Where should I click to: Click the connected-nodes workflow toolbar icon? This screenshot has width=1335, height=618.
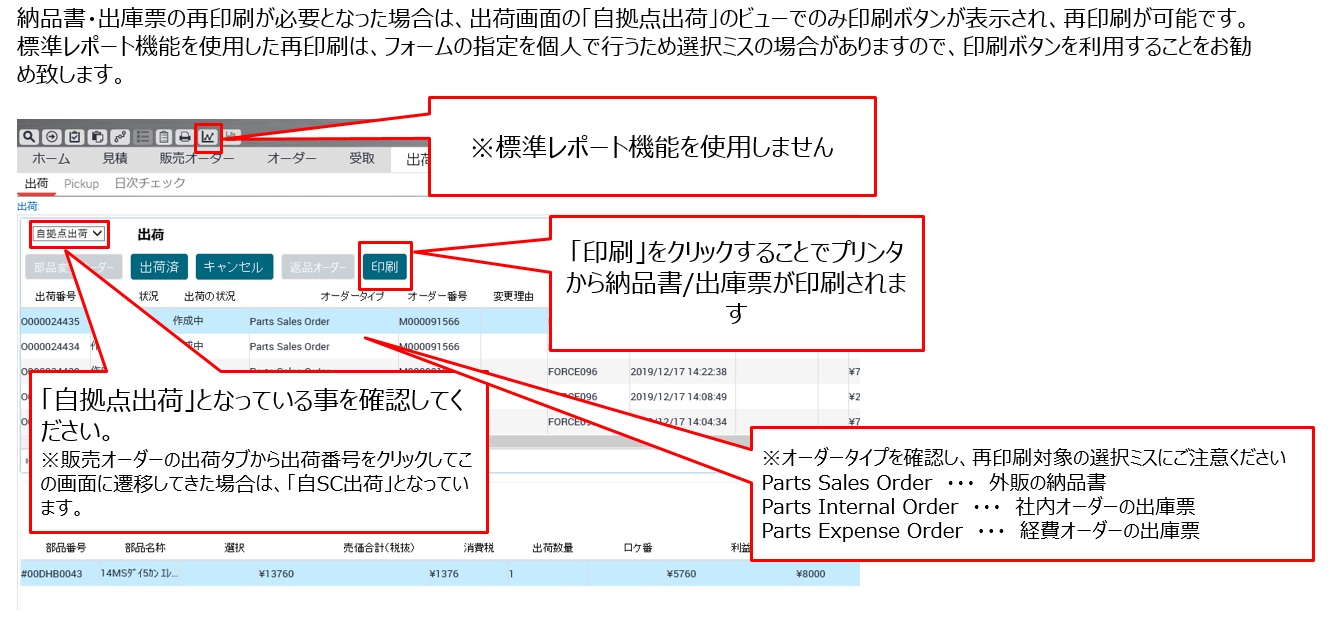tap(119, 137)
